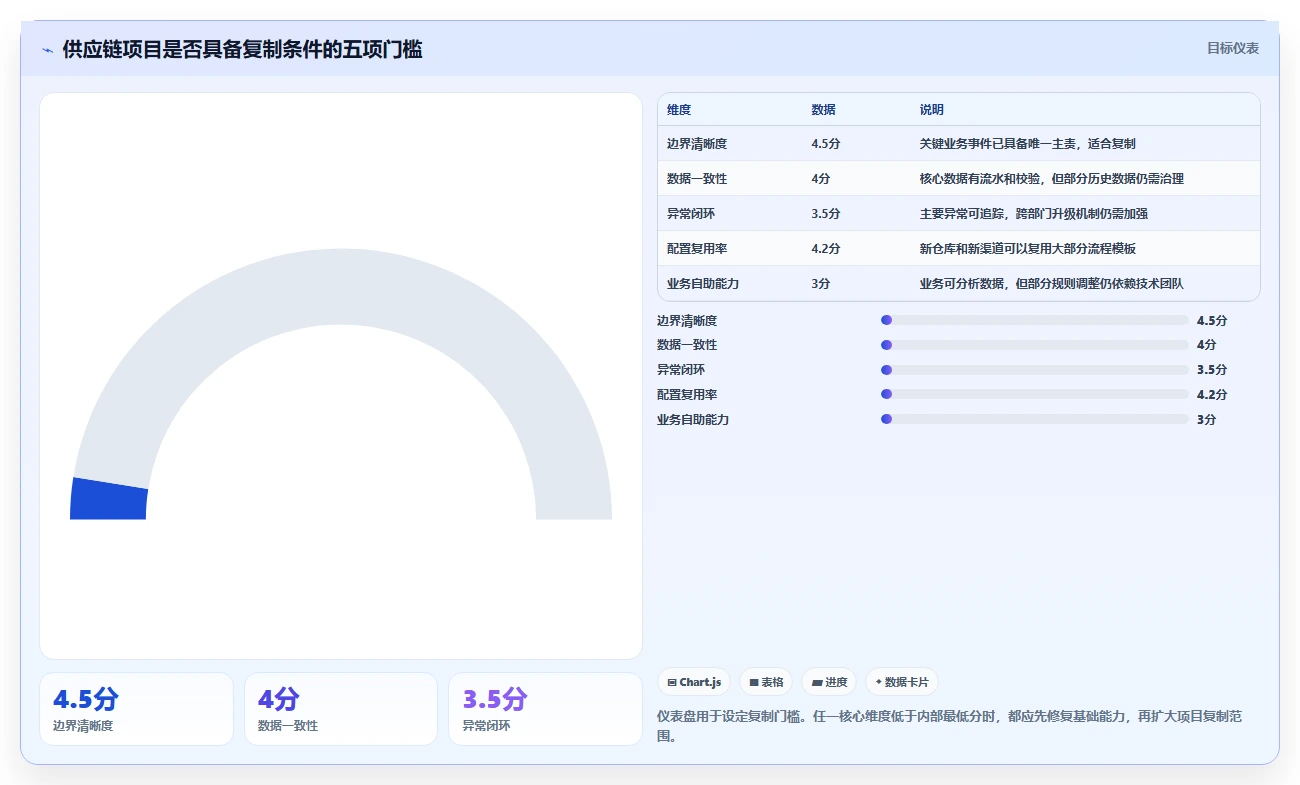The image size is (1300, 785).
Task: Click the 3.5分 异常闭环 data card
Action: click(545, 709)
